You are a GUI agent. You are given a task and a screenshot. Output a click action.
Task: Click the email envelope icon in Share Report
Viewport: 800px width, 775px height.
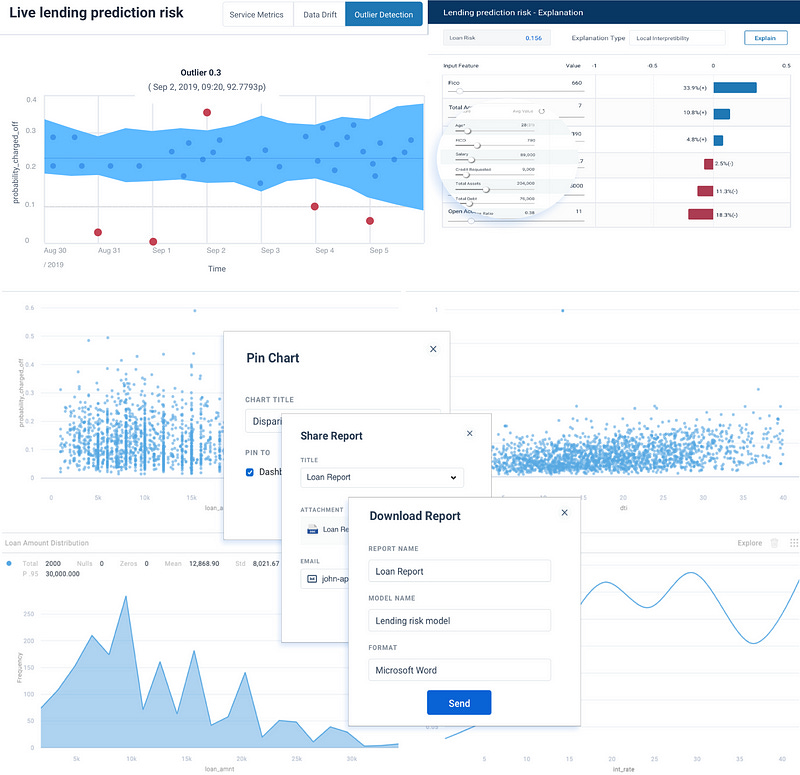(312, 579)
